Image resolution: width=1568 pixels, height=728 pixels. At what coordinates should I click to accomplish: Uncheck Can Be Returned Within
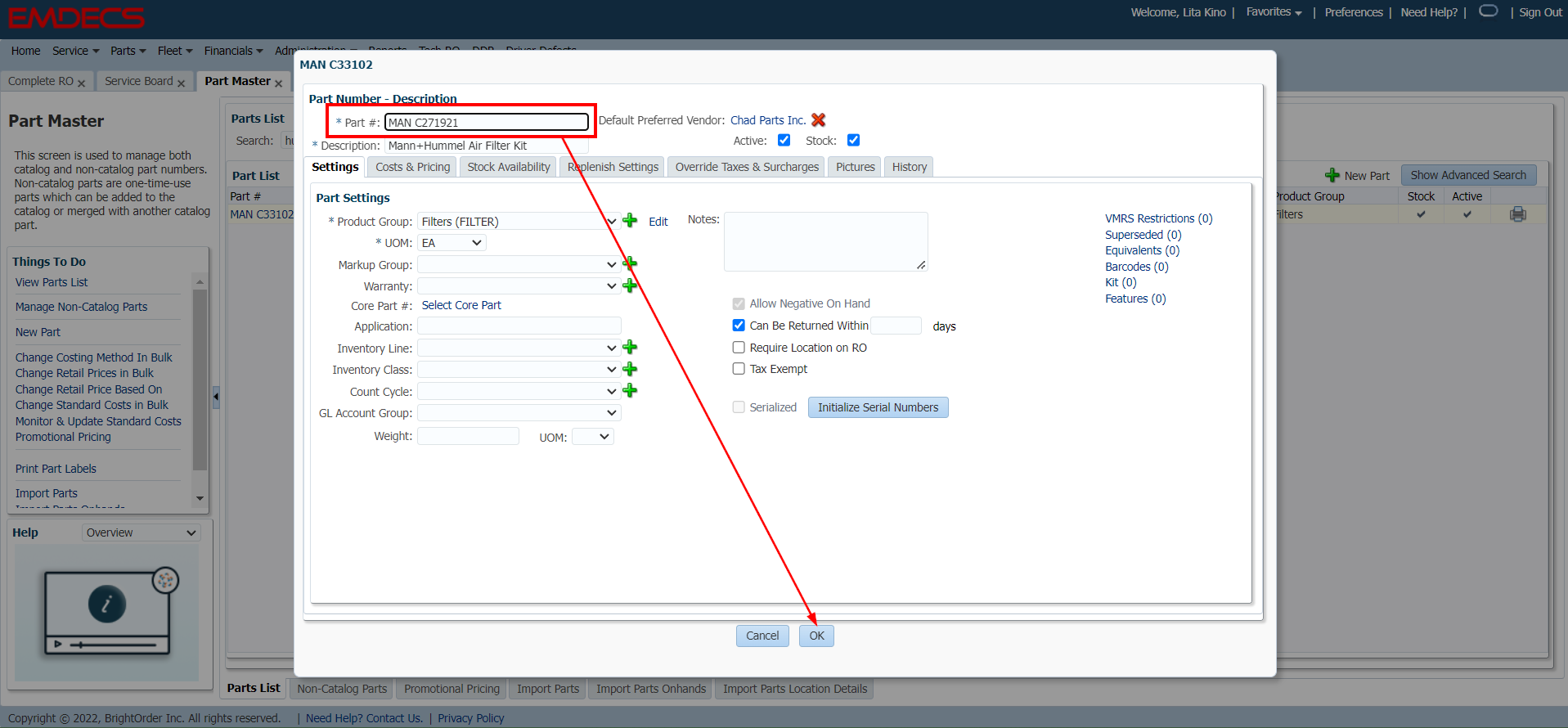tap(739, 325)
